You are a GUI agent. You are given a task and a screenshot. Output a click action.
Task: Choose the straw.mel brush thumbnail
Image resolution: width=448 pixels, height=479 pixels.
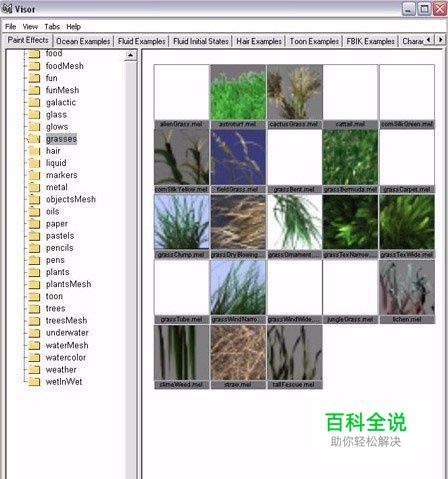coord(238,353)
